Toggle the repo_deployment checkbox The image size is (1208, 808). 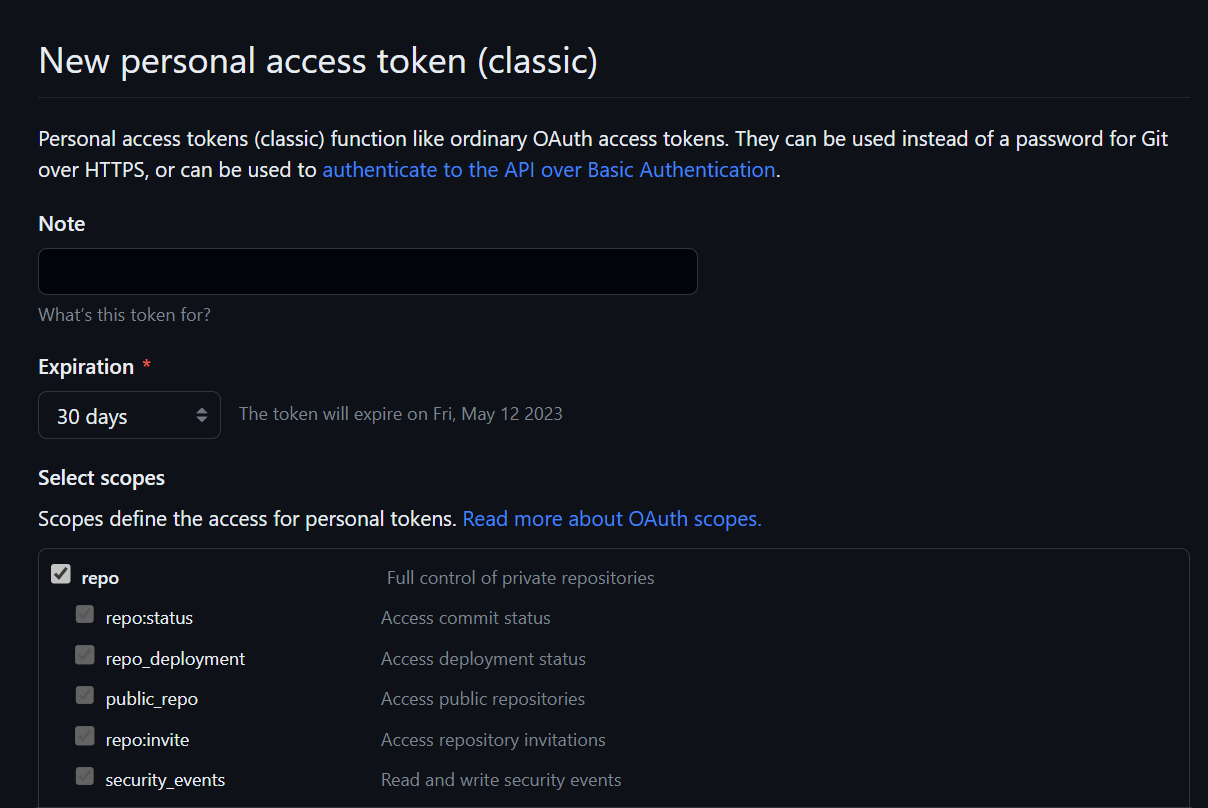(x=85, y=656)
